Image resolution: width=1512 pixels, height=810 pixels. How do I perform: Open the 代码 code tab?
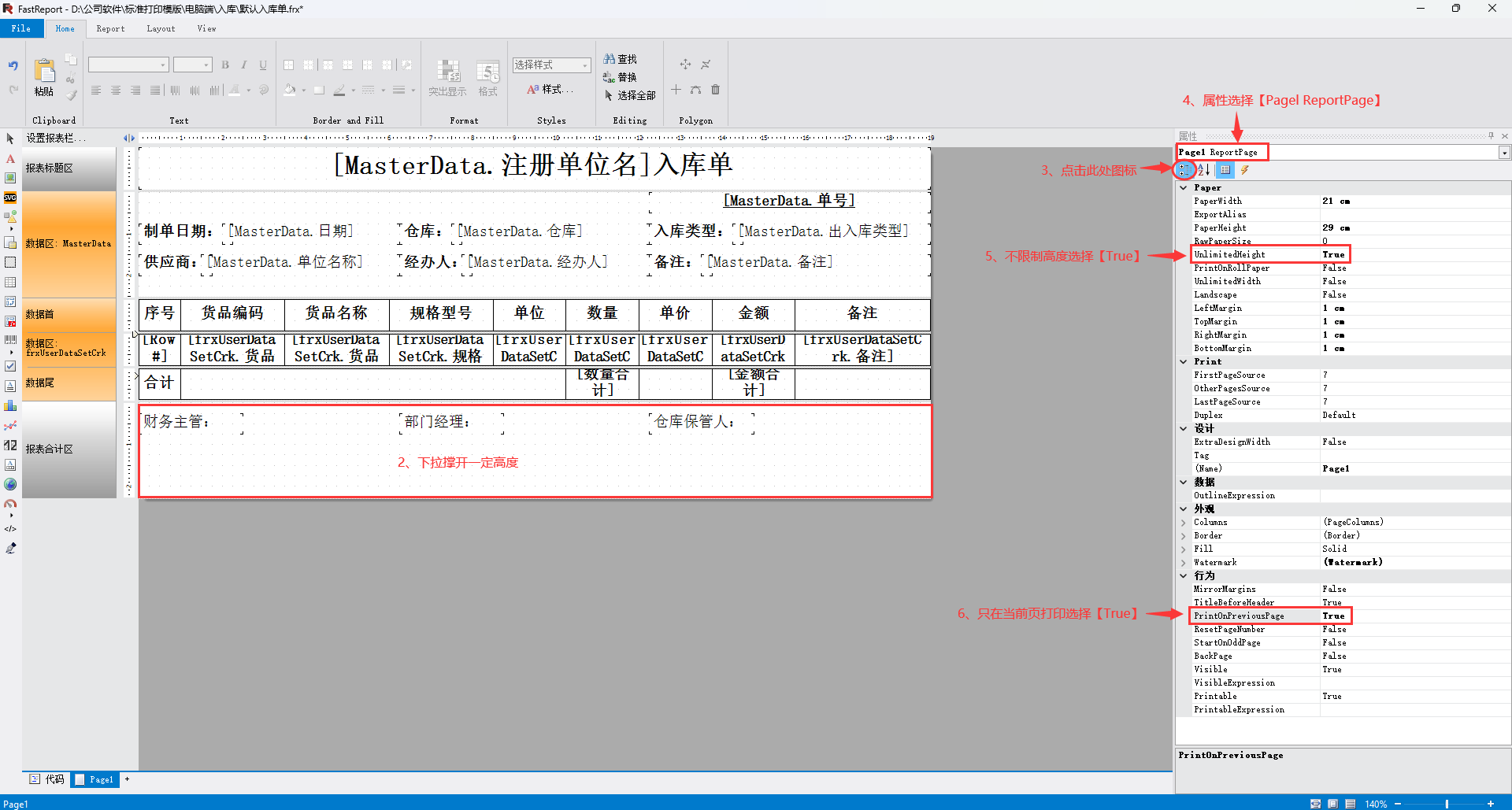pos(47,779)
